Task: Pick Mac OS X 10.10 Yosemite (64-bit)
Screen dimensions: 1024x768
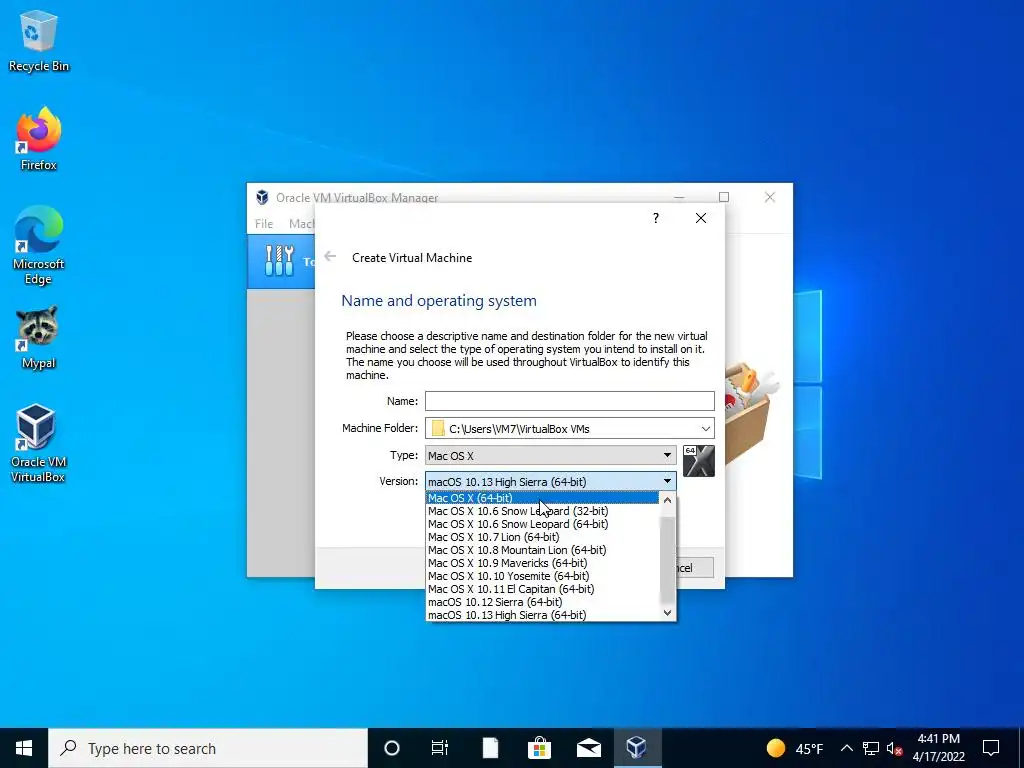Action: click(542, 576)
